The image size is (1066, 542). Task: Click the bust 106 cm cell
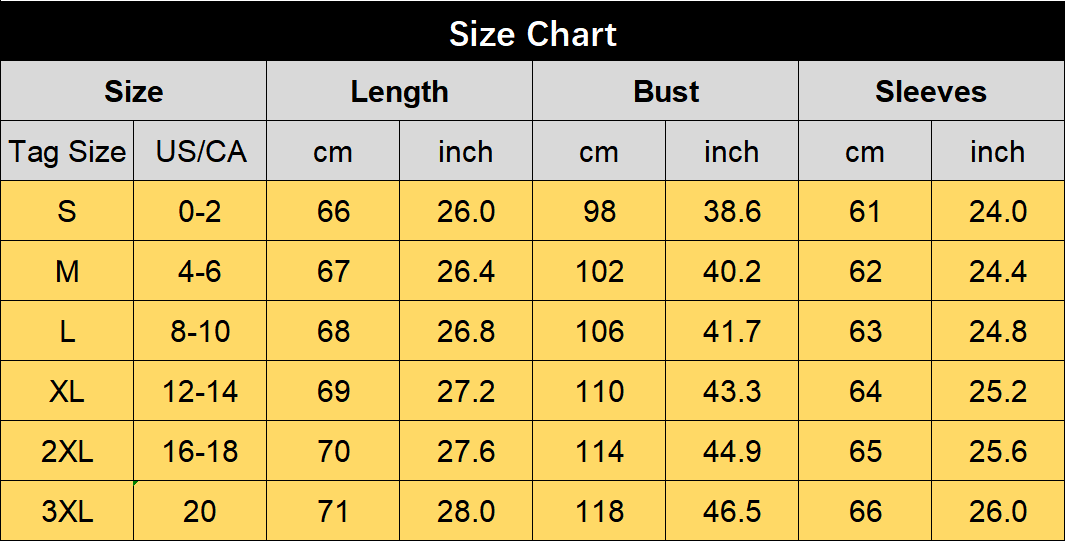(599, 331)
